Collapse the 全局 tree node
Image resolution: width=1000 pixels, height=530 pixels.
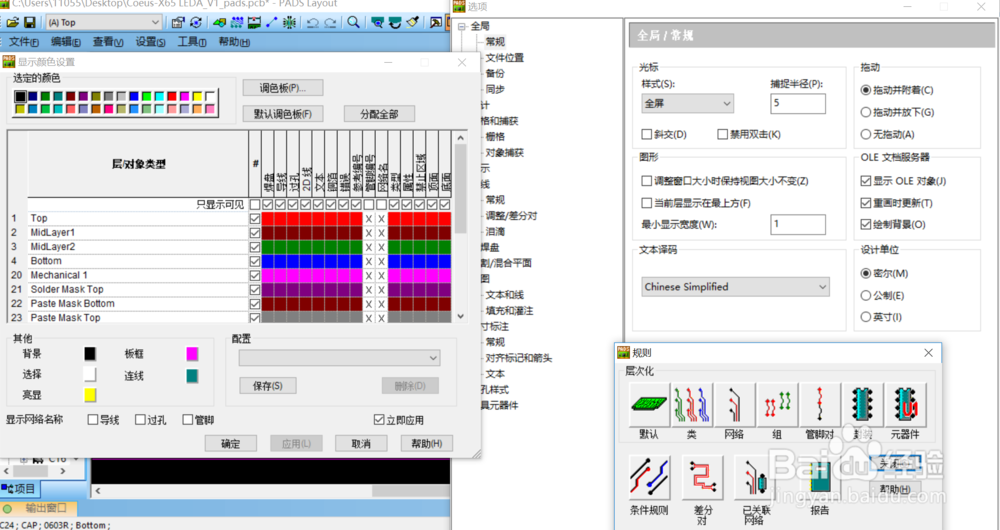click(x=462, y=26)
